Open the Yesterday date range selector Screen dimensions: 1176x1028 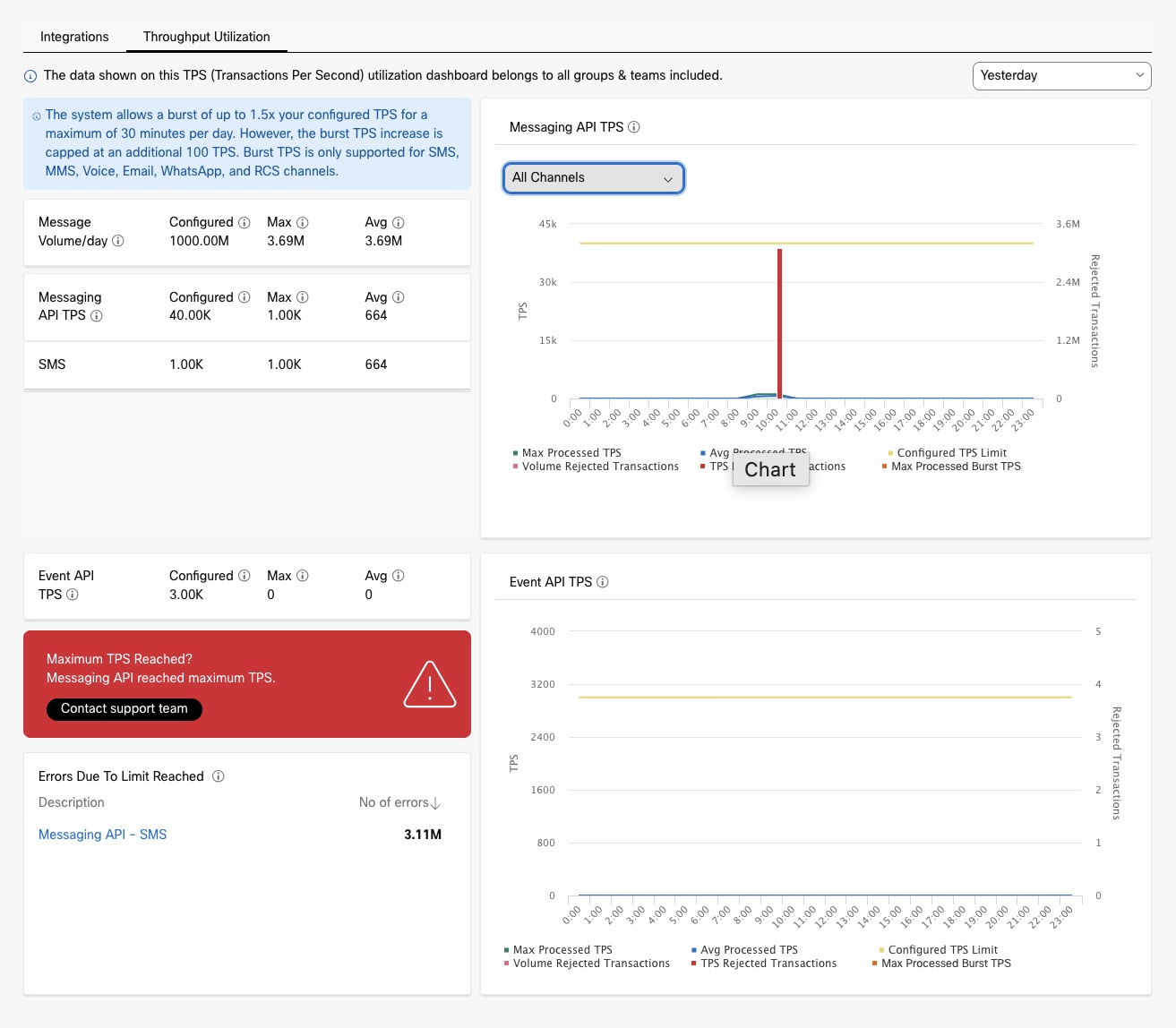tap(1060, 76)
